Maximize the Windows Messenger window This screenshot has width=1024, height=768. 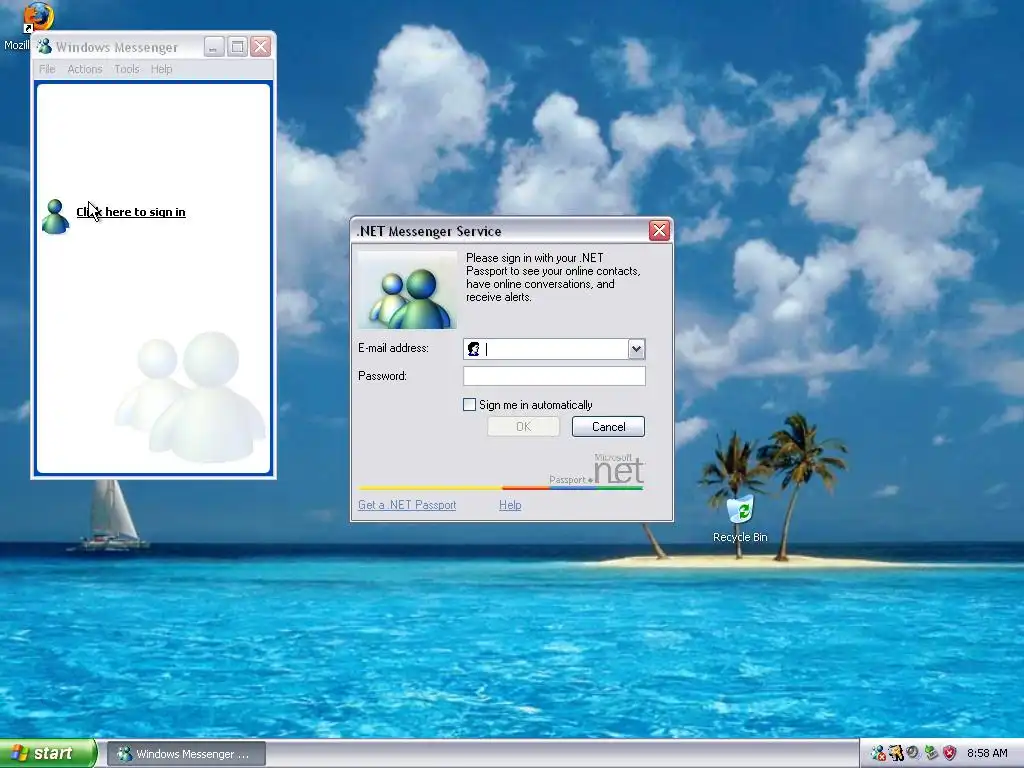coord(237,46)
